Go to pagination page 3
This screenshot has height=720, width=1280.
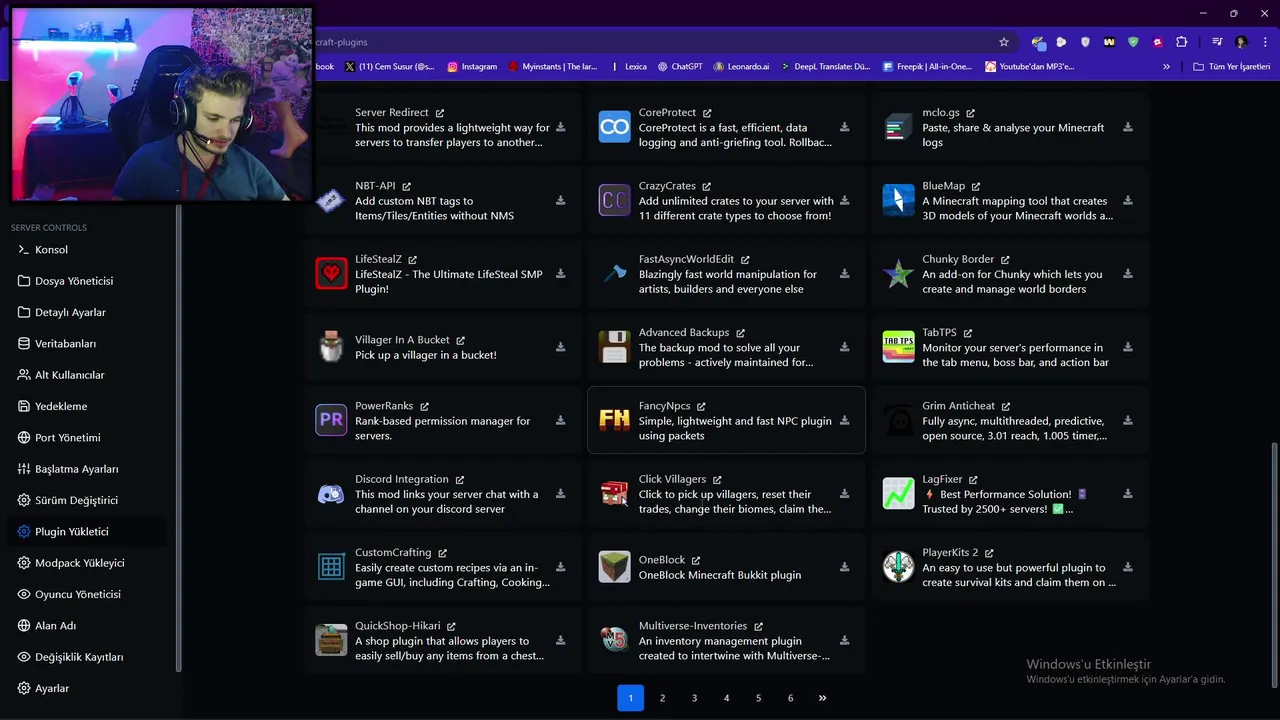694,698
